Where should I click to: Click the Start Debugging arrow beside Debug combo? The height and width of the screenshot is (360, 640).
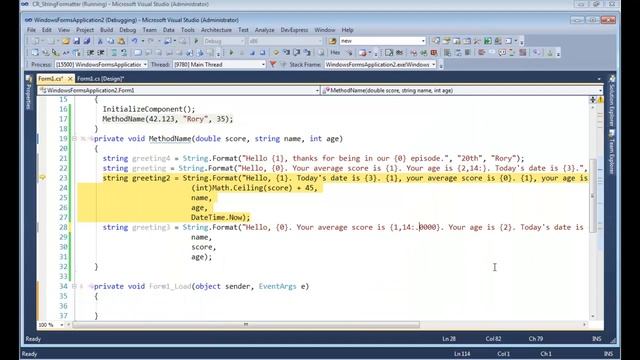click(x=196, y=41)
